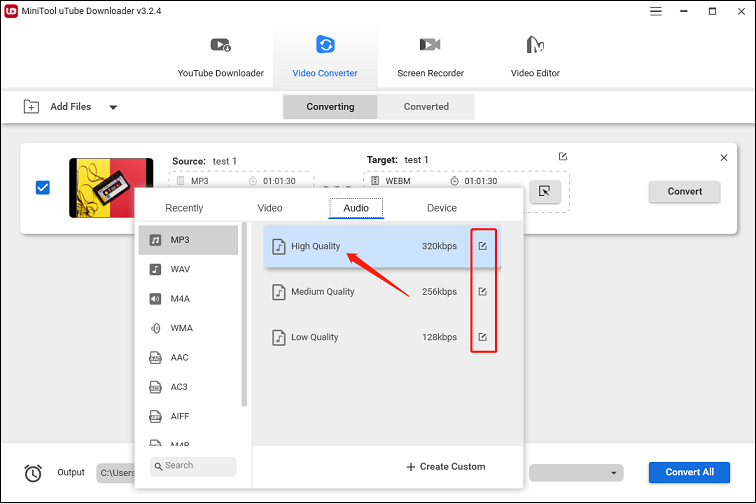The height and width of the screenshot is (504, 756).
Task: Choose MP3 in the format list
Action: coord(189,240)
